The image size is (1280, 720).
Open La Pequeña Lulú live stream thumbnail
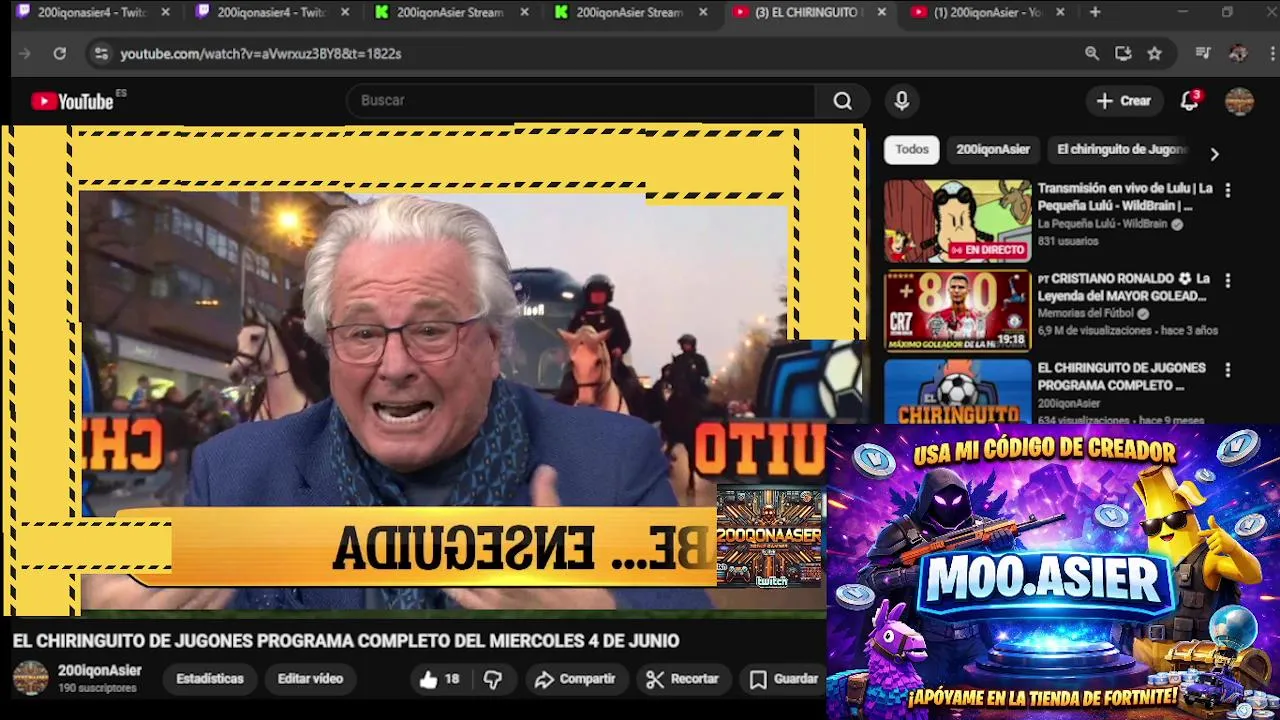[x=957, y=221]
